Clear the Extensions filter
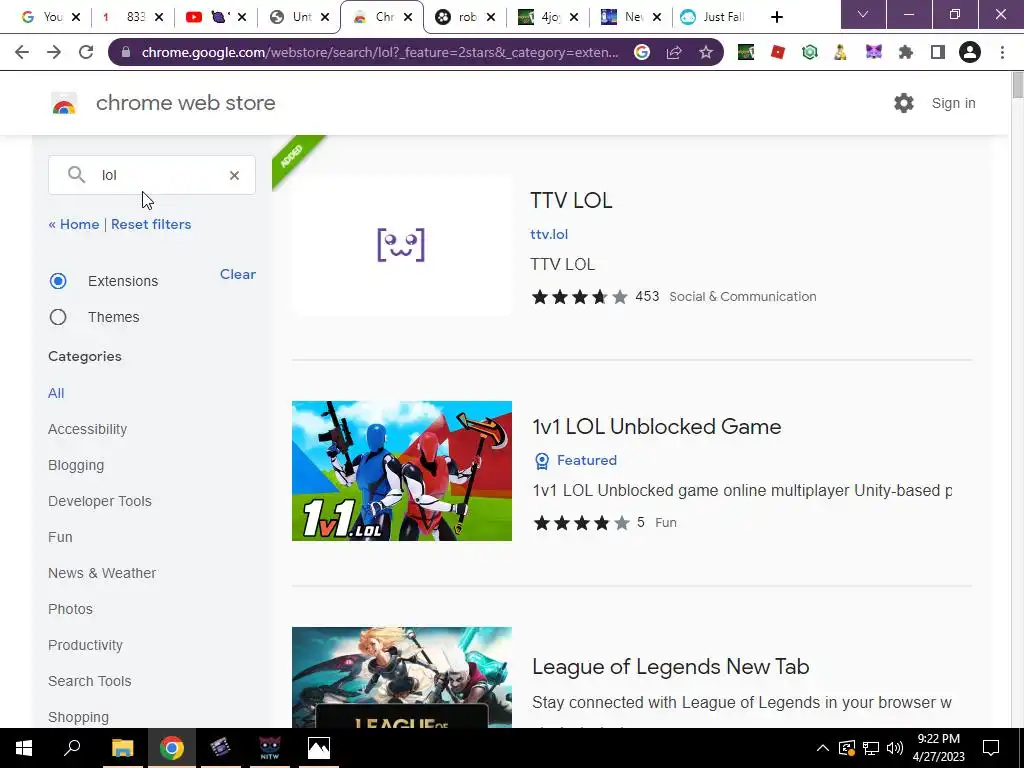1024x768 pixels. point(238,274)
